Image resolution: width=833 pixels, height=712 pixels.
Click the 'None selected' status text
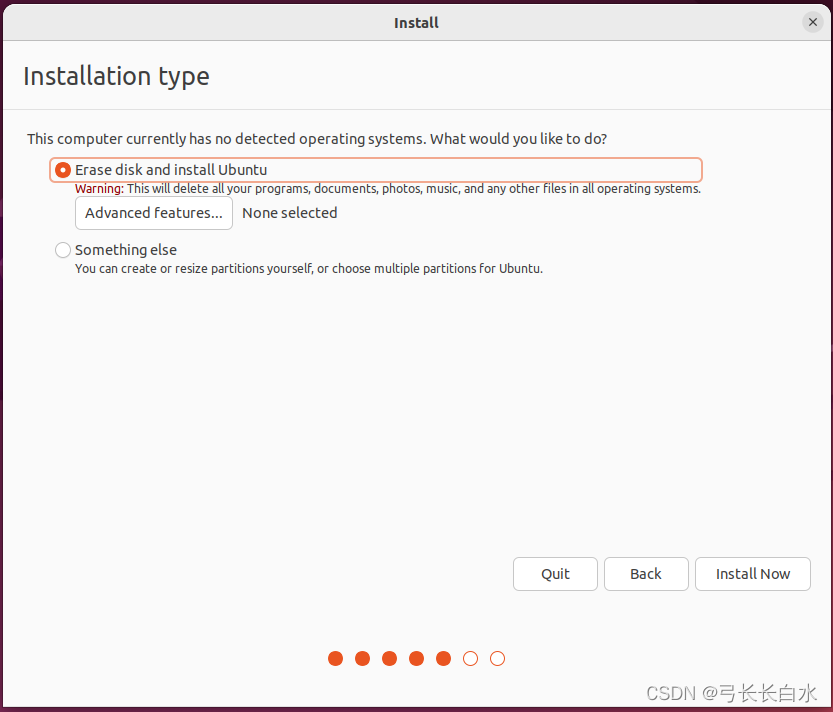point(290,213)
